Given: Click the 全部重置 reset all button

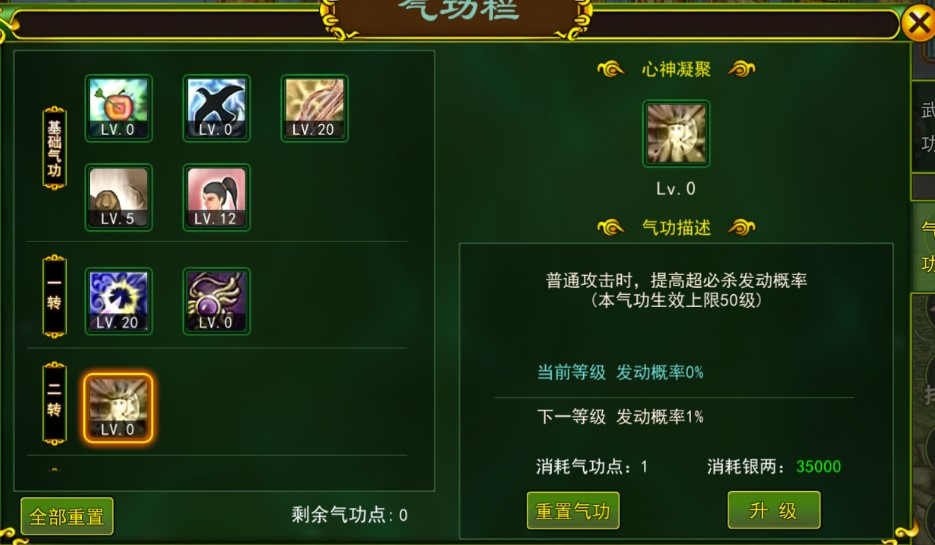Looking at the screenshot, I should tap(67, 516).
